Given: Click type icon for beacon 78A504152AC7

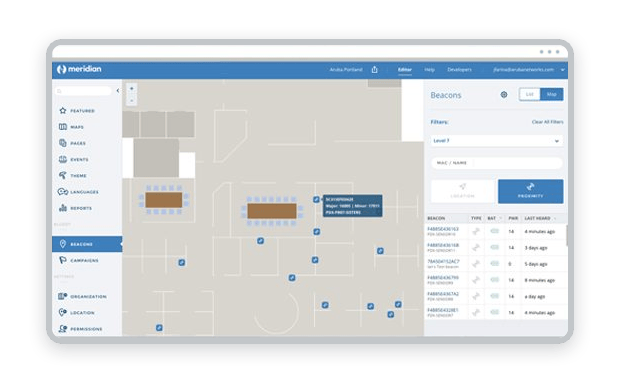Looking at the screenshot, I should pyautogui.click(x=476, y=264).
